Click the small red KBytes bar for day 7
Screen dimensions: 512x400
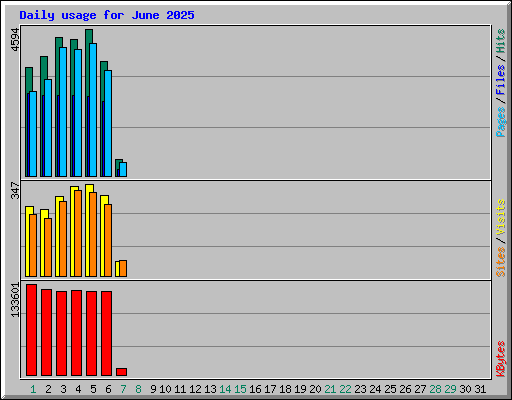pyautogui.click(x=121, y=372)
